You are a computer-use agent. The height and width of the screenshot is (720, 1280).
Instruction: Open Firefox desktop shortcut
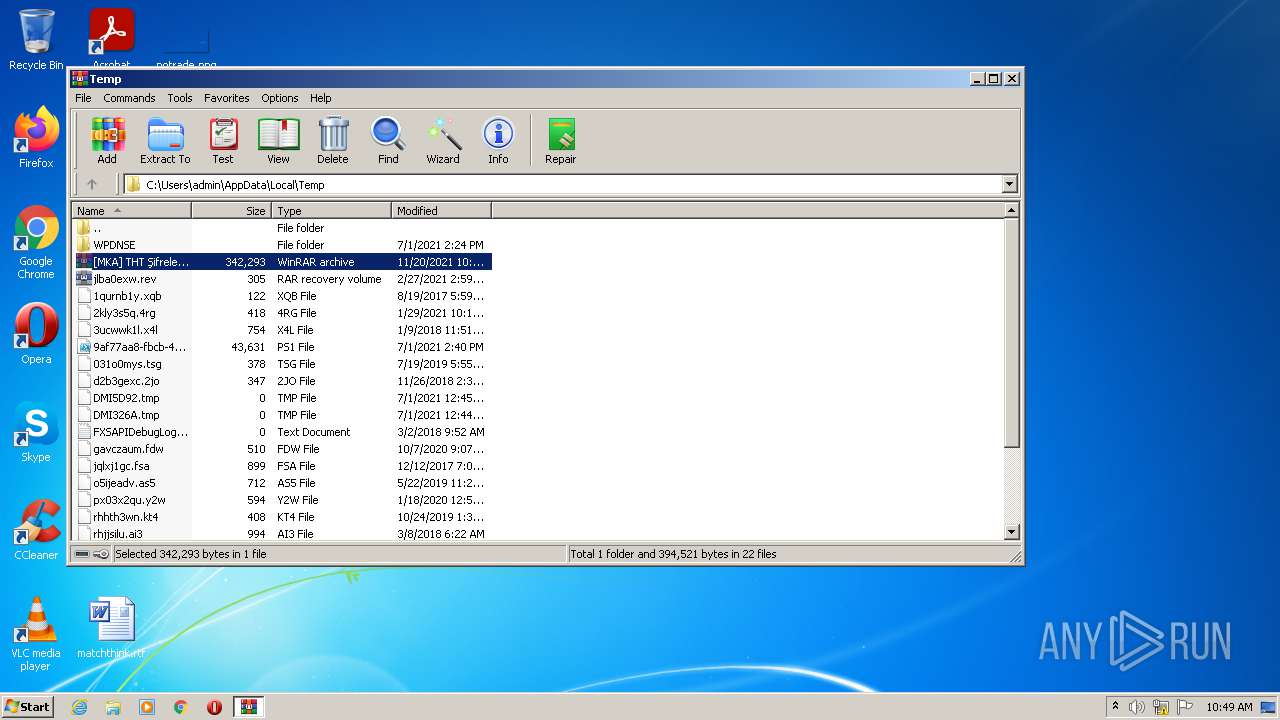[x=36, y=138]
